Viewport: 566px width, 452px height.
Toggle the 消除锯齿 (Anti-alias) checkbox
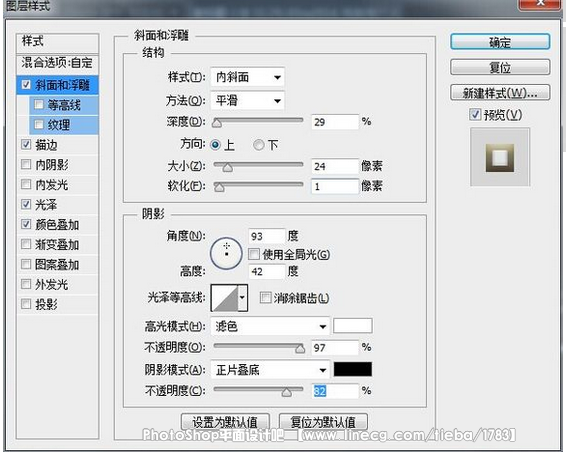(x=265, y=298)
